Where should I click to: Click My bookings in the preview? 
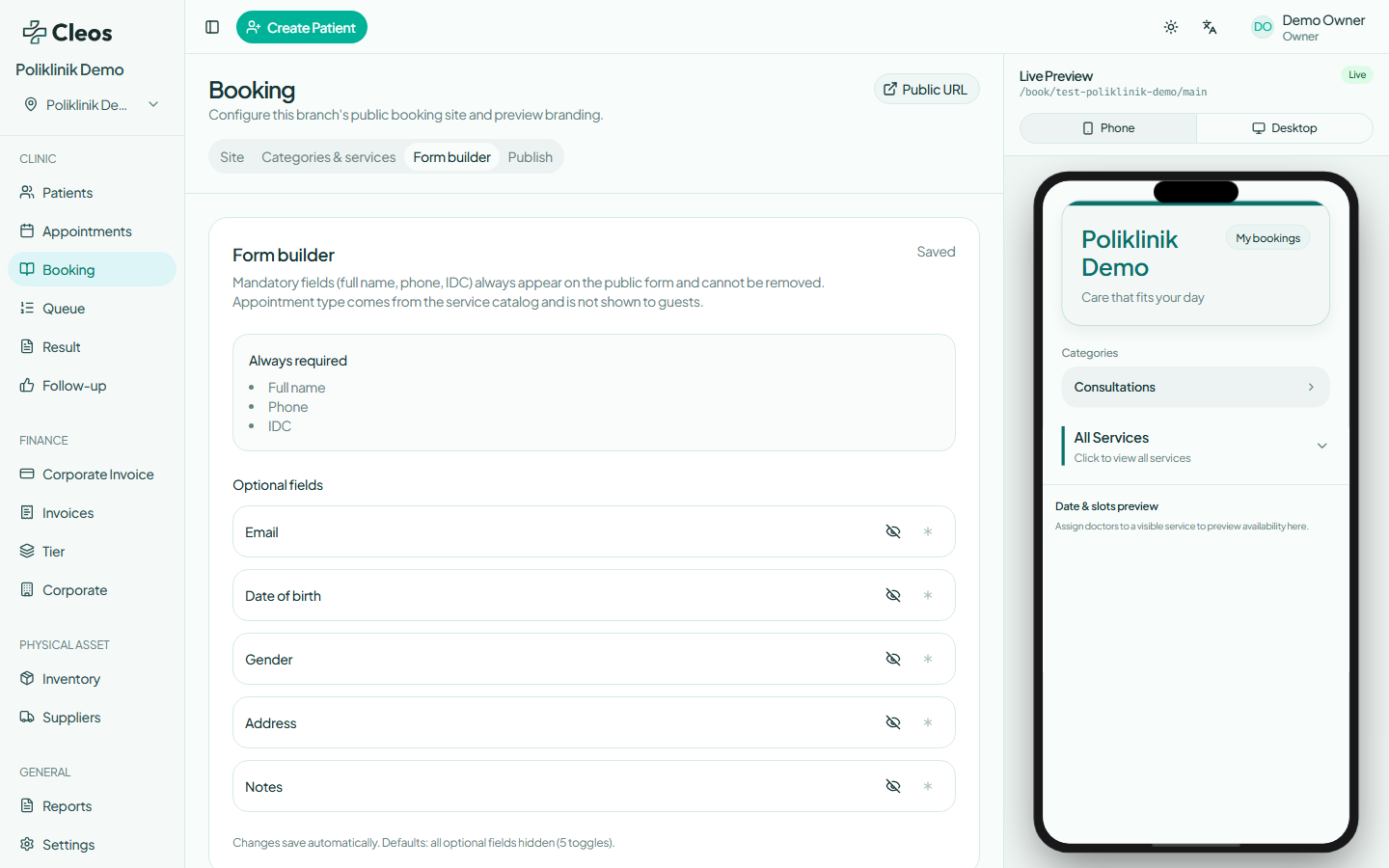click(1267, 238)
